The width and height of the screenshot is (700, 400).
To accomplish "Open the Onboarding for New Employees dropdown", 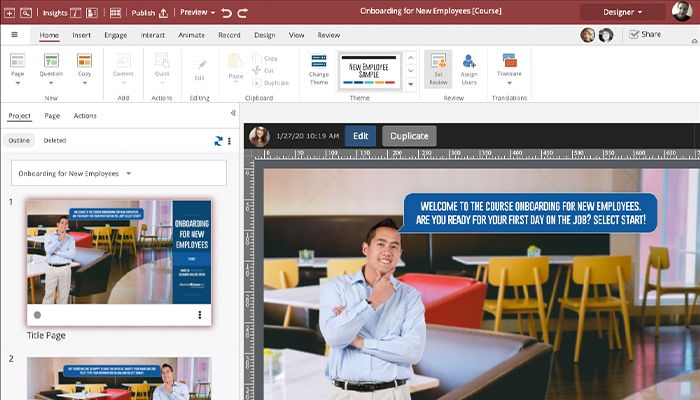I will coord(75,173).
